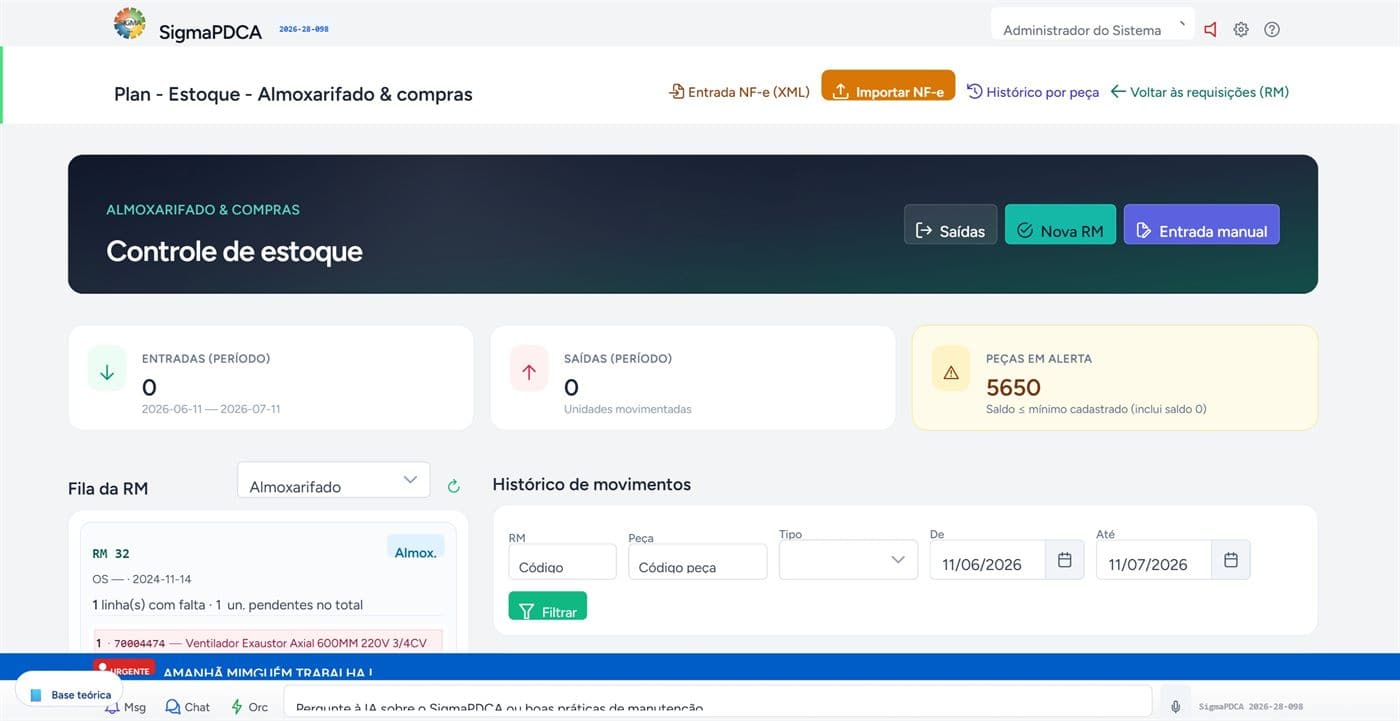Click the Entrada manual button
Image resolution: width=1400 pixels, height=721 pixels.
1201,225
